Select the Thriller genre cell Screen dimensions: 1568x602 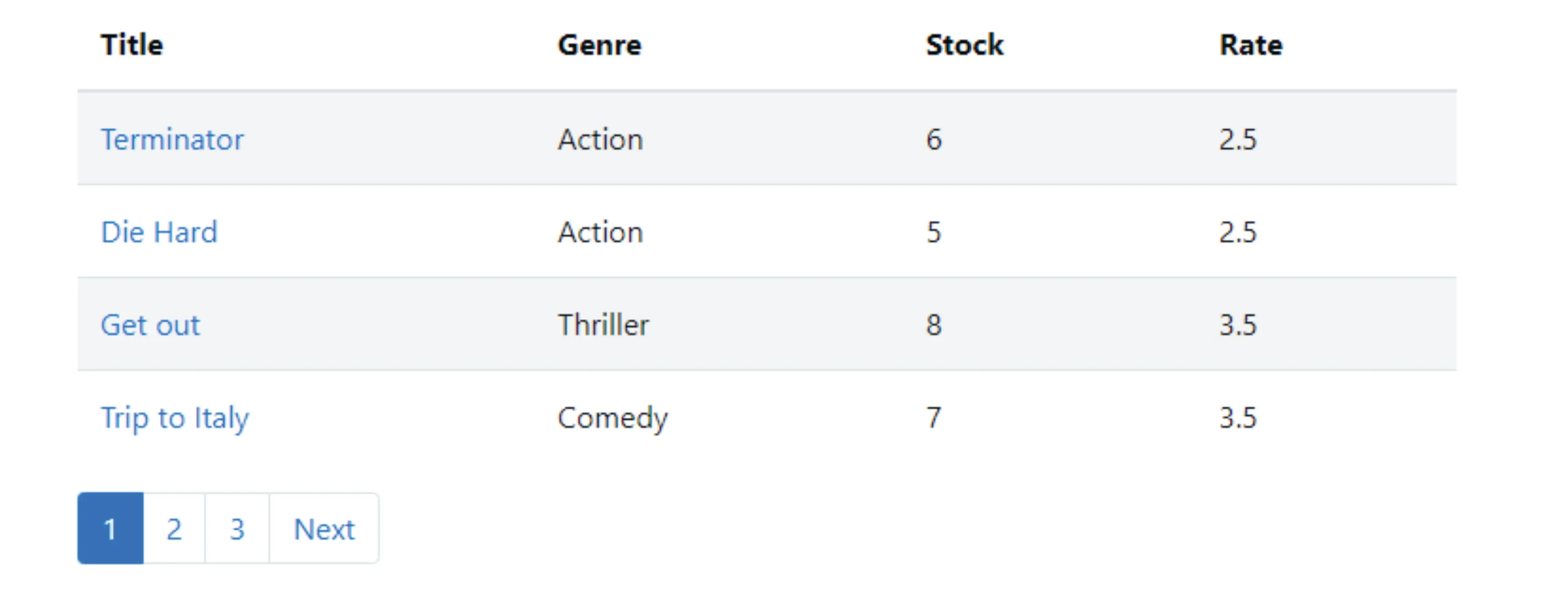604,325
